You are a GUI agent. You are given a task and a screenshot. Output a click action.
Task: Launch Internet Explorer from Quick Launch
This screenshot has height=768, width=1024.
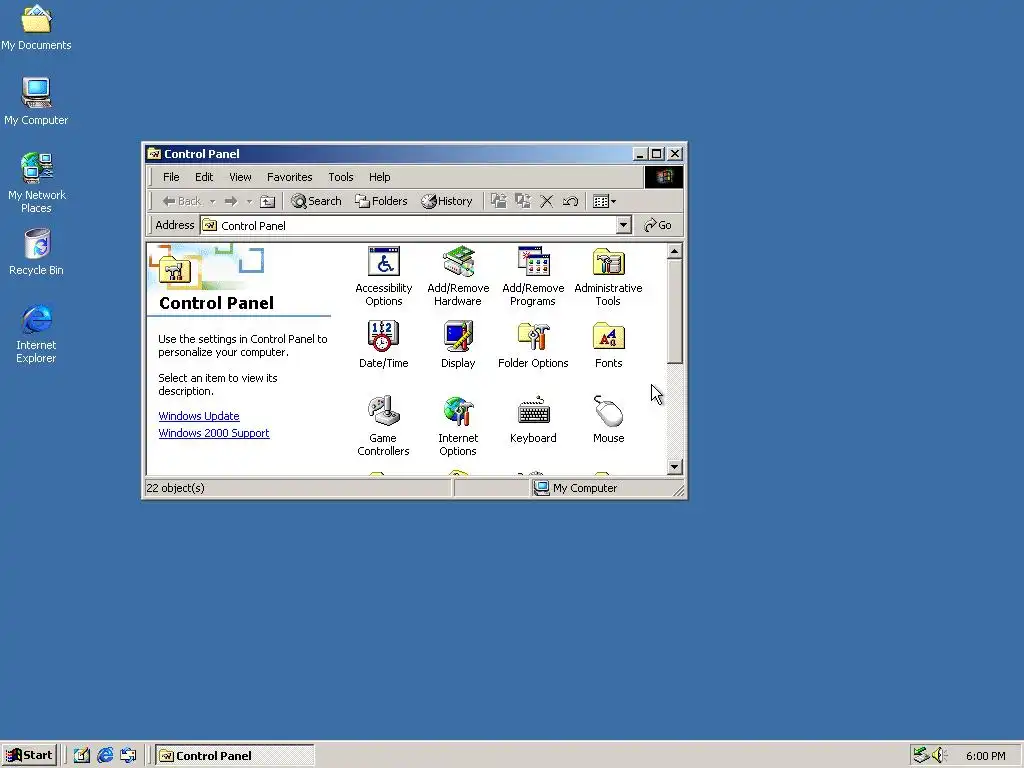(105, 756)
